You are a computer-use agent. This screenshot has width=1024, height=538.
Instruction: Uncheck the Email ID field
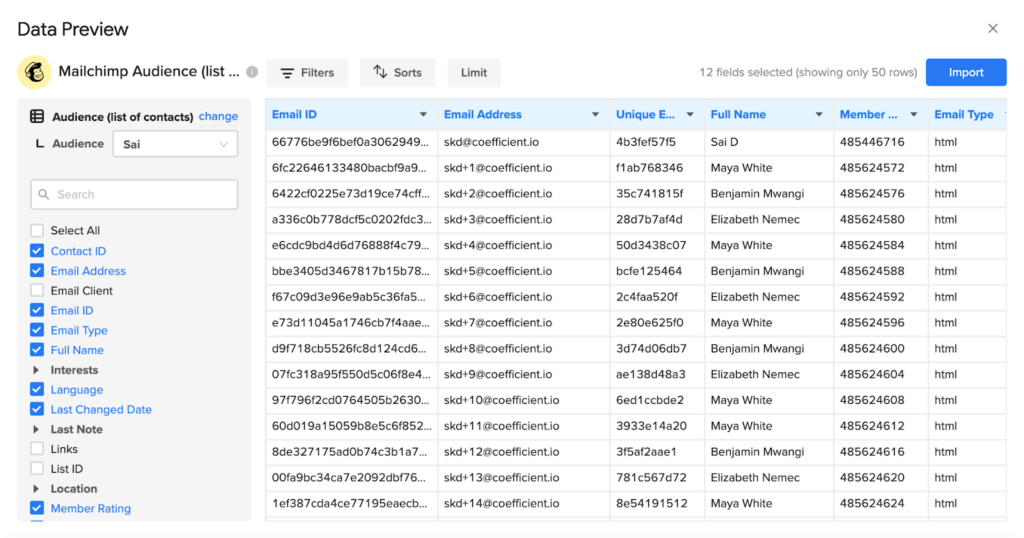pos(37,310)
